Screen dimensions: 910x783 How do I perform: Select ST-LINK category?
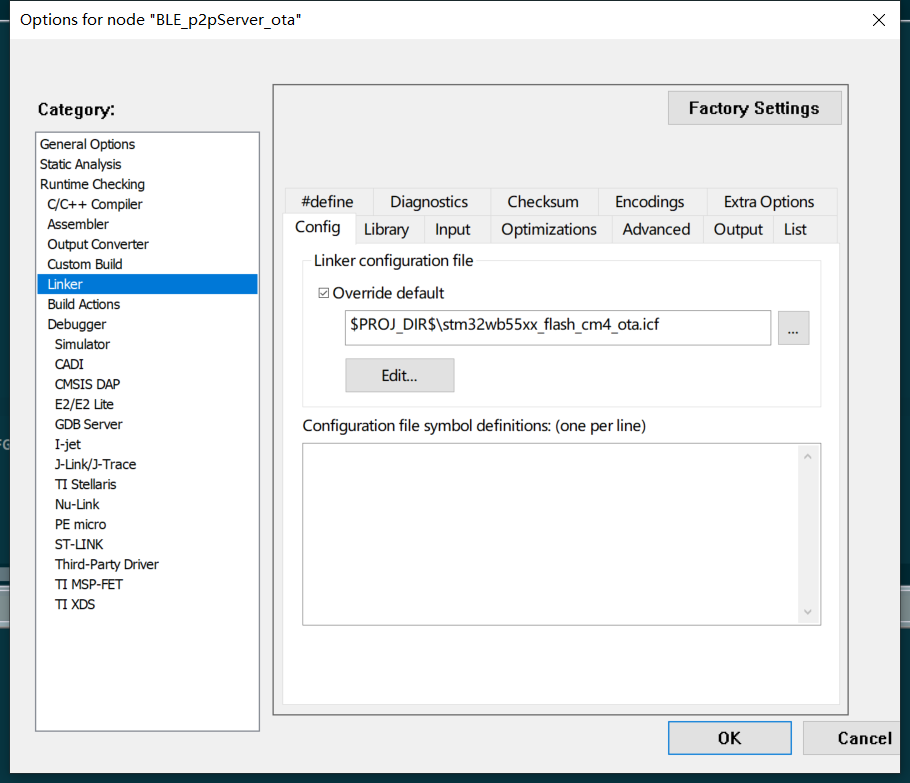click(147, 544)
